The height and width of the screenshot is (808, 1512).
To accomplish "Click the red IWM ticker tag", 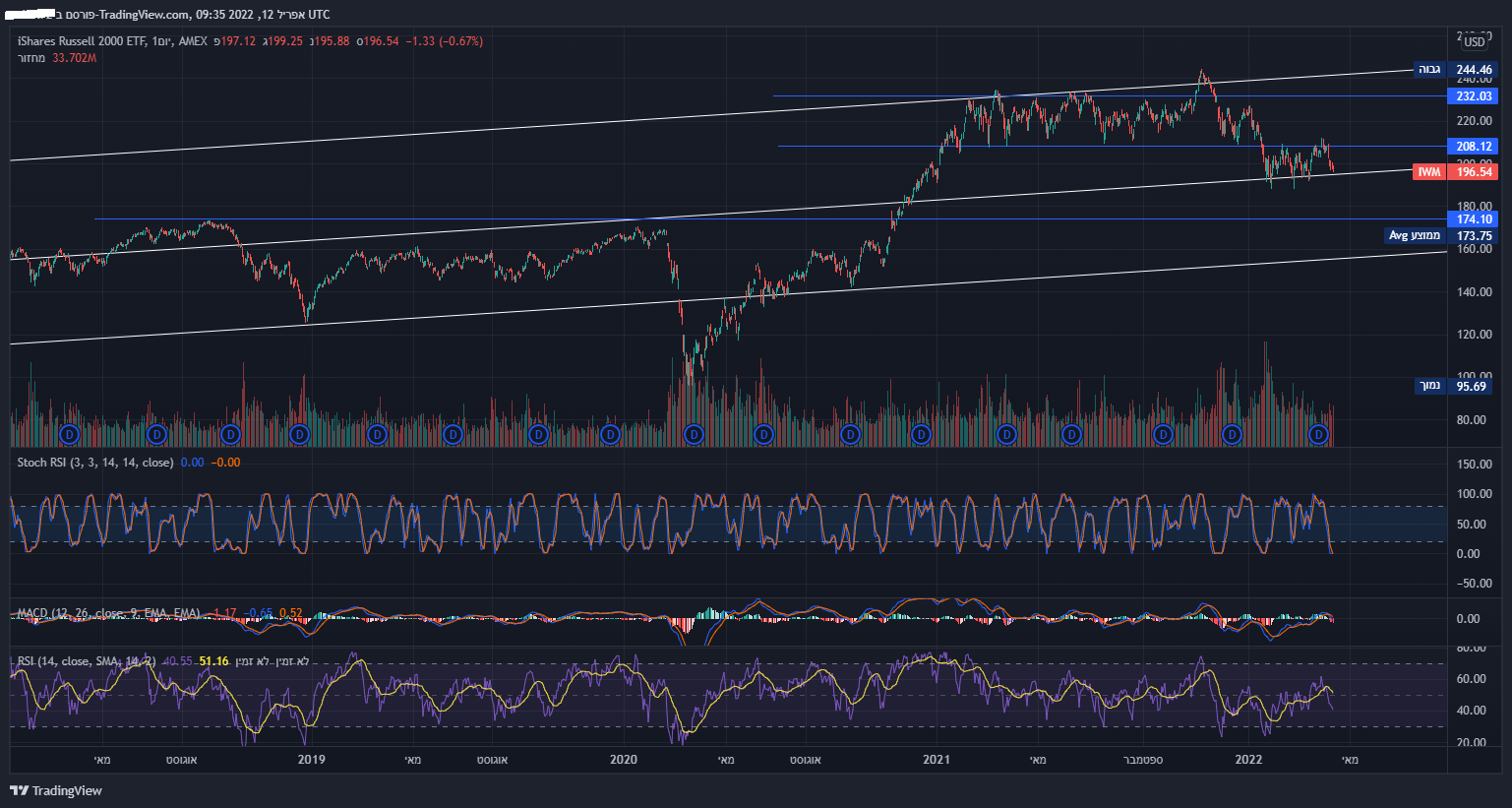I will tap(1429, 172).
